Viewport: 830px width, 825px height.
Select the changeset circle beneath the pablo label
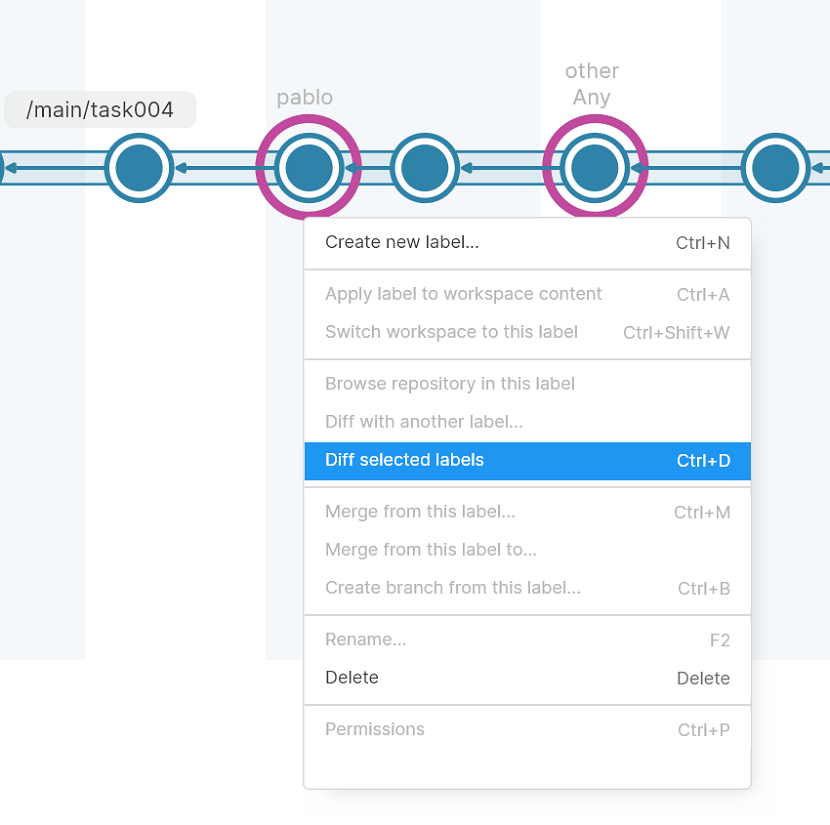tap(308, 167)
